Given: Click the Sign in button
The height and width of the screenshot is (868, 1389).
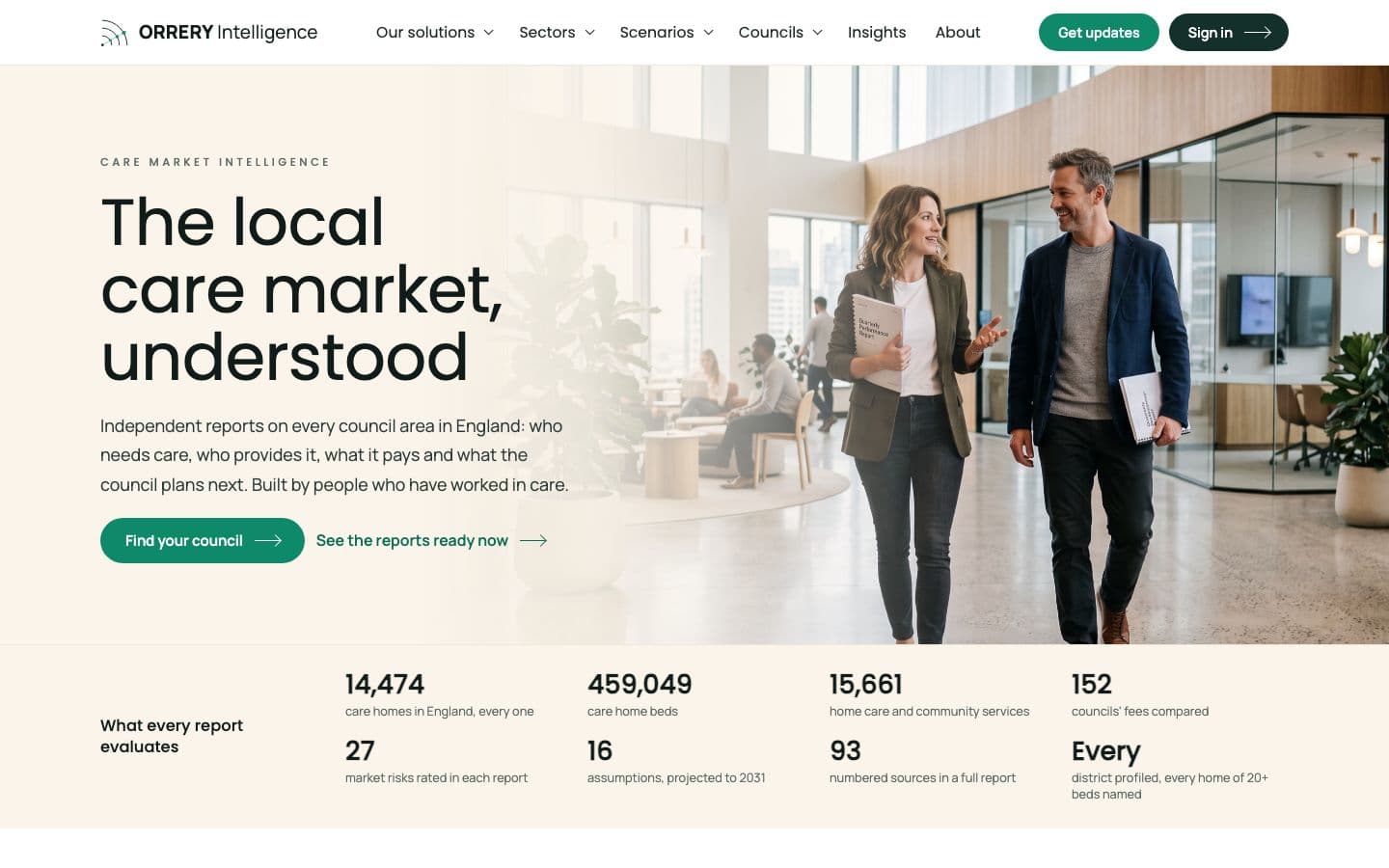Looking at the screenshot, I should (1229, 33).
